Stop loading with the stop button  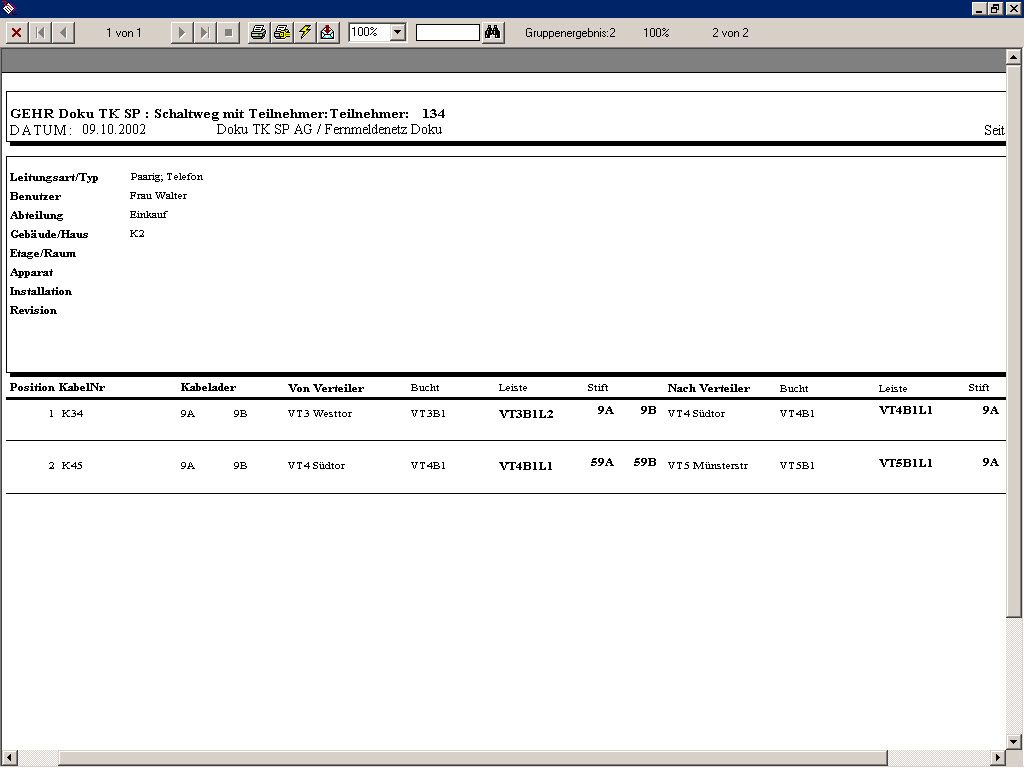(x=229, y=33)
